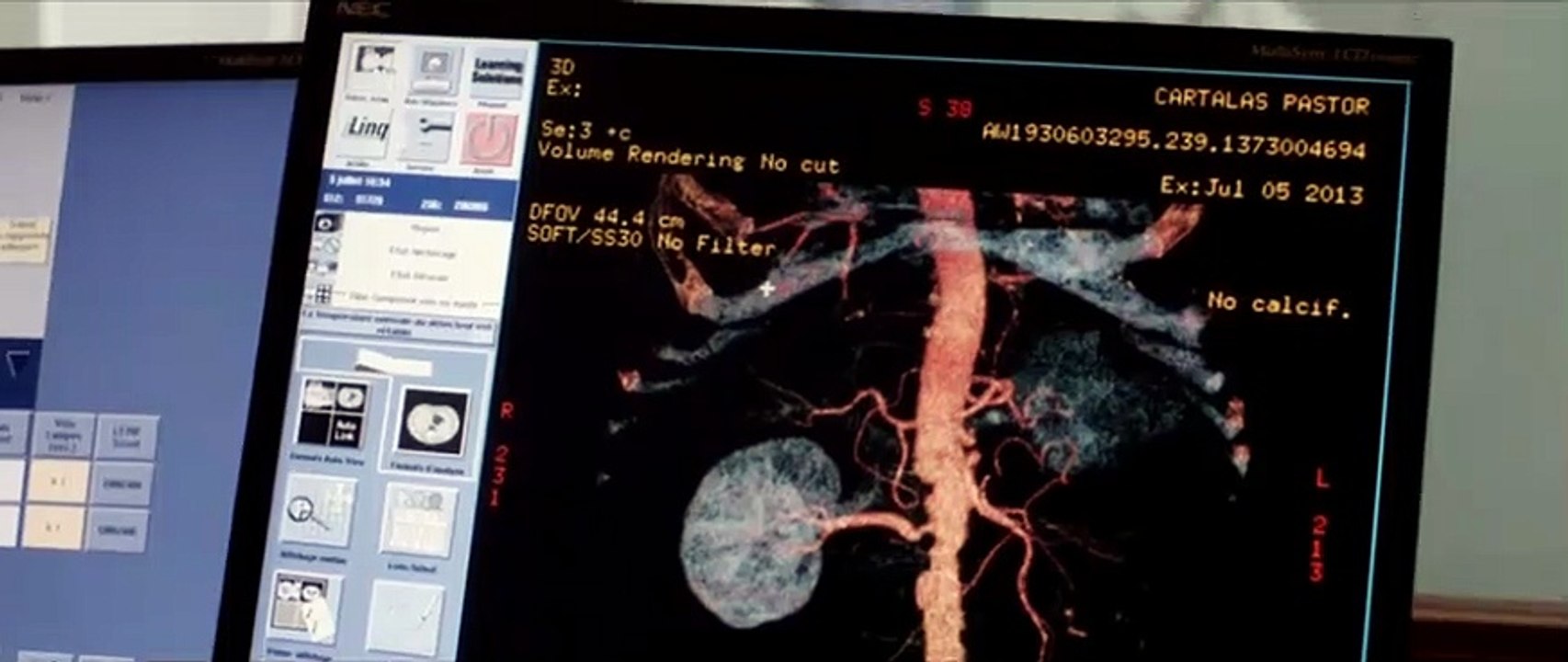Click the 'Se:3 +c' series annotation

(x=586, y=131)
